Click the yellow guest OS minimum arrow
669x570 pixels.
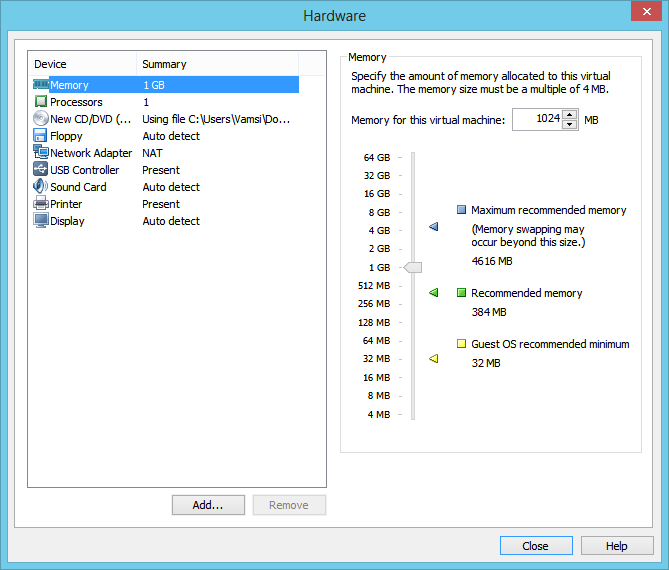(433, 358)
